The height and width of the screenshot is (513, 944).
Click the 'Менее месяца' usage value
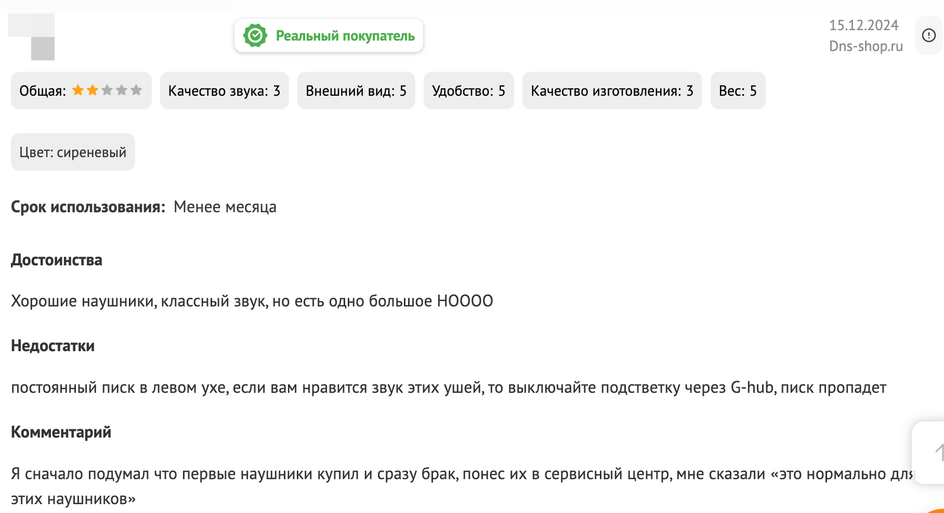click(225, 207)
